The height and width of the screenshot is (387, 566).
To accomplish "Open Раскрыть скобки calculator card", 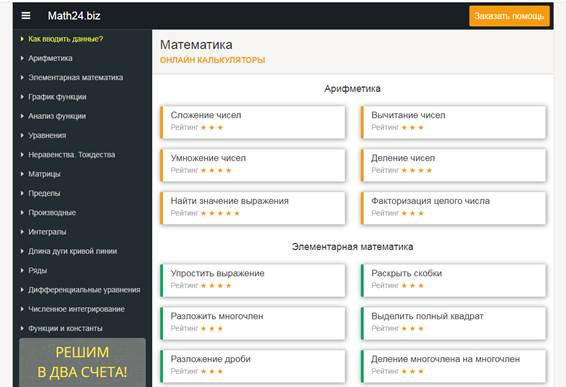I will pyautogui.click(x=453, y=281).
